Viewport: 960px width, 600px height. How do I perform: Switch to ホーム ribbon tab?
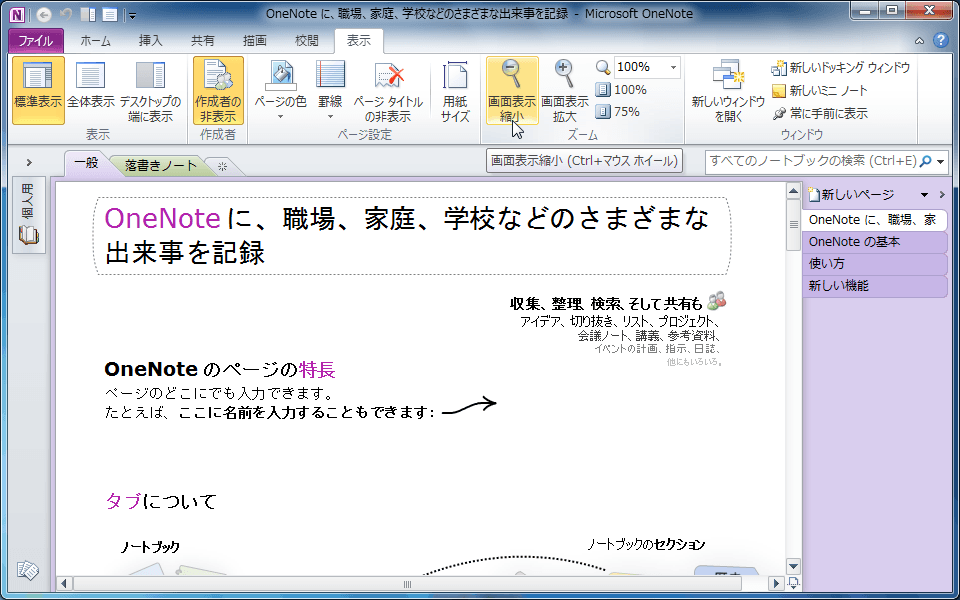[96, 41]
